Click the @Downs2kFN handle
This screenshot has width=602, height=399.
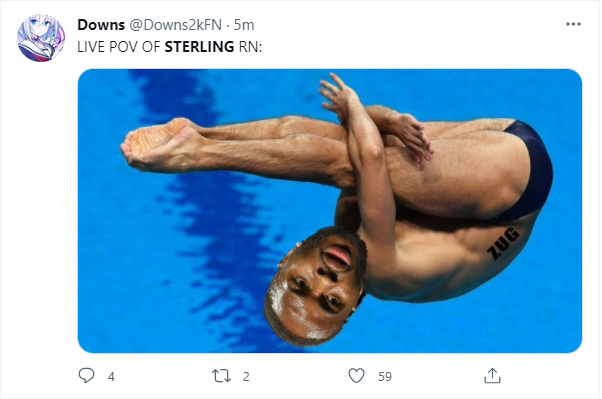175,25
